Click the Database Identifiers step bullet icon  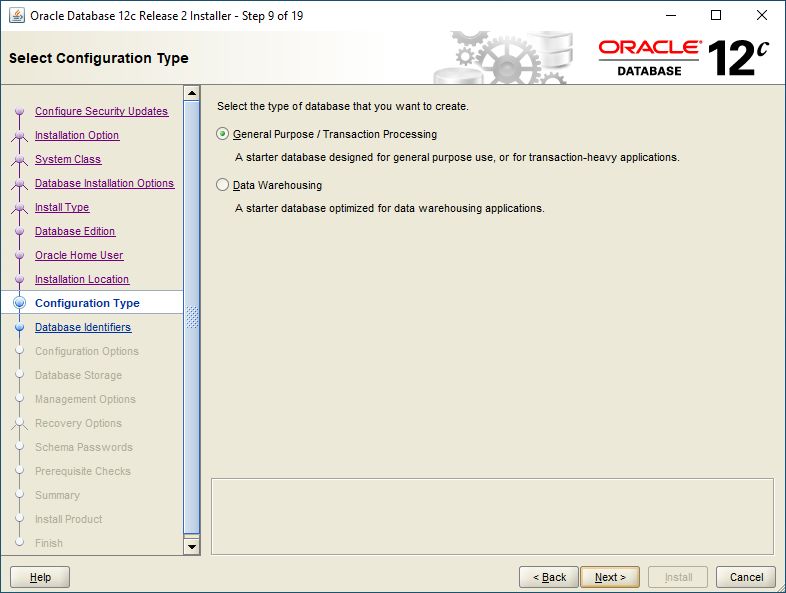pyautogui.click(x=20, y=327)
